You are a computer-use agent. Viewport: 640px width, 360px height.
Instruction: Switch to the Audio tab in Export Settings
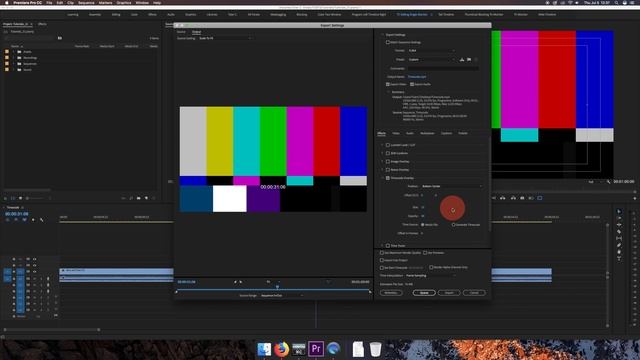pyautogui.click(x=409, y=133)
